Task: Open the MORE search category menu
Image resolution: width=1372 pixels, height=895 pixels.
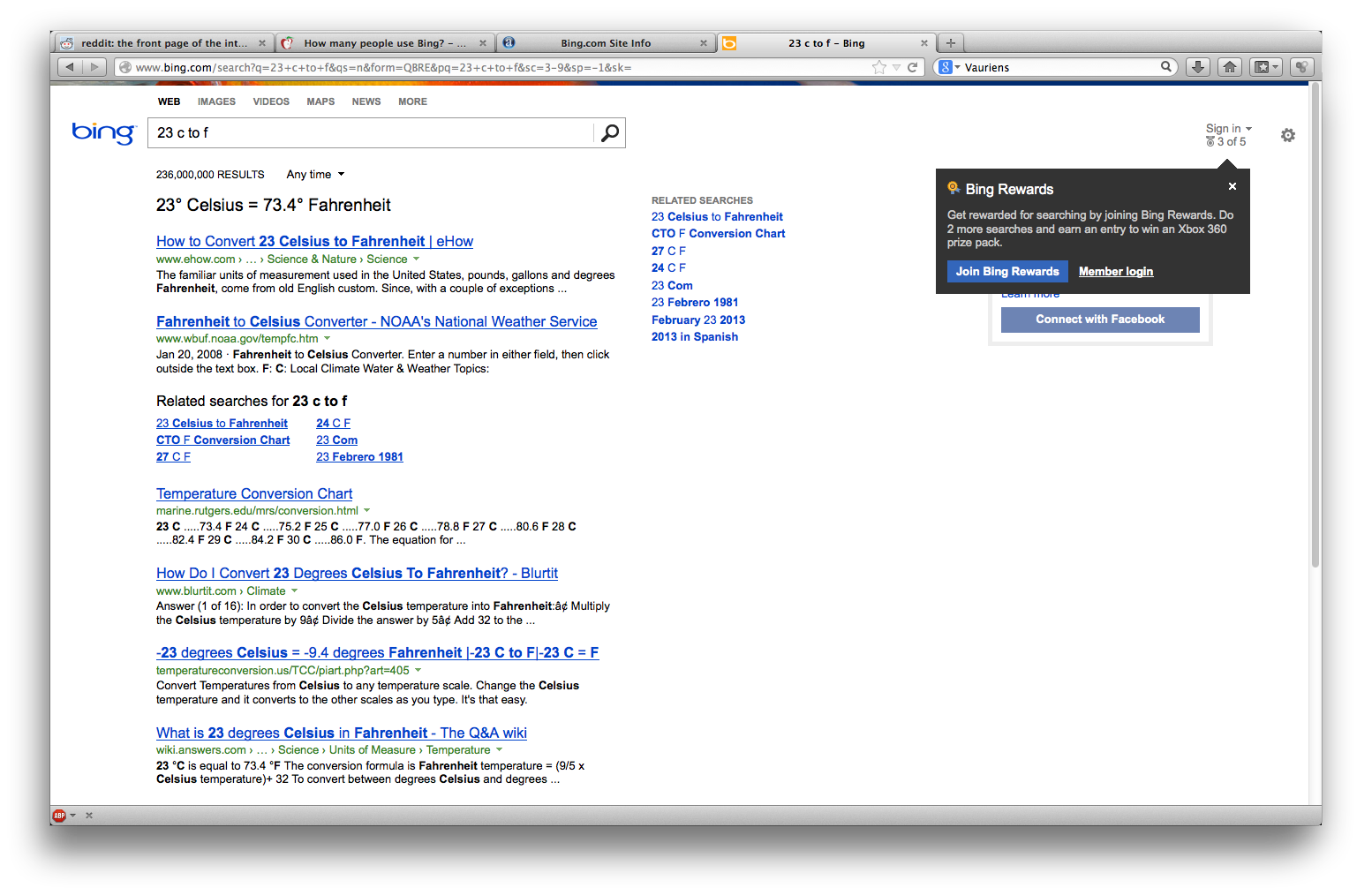Action: tap(412, 102)
